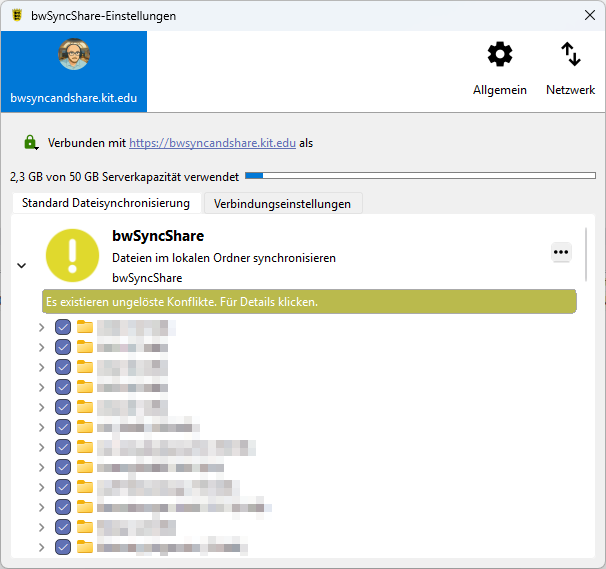The image size is (606, 569).
Task: Click the bwSyncShare app icon in title bar
Action: coord(16,15)
